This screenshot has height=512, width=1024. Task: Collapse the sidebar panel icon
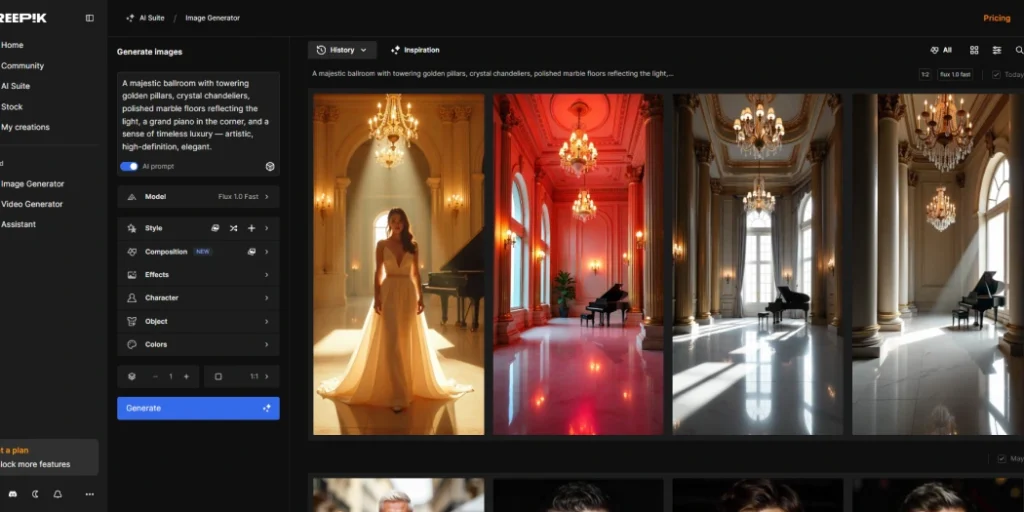(89, 18)
